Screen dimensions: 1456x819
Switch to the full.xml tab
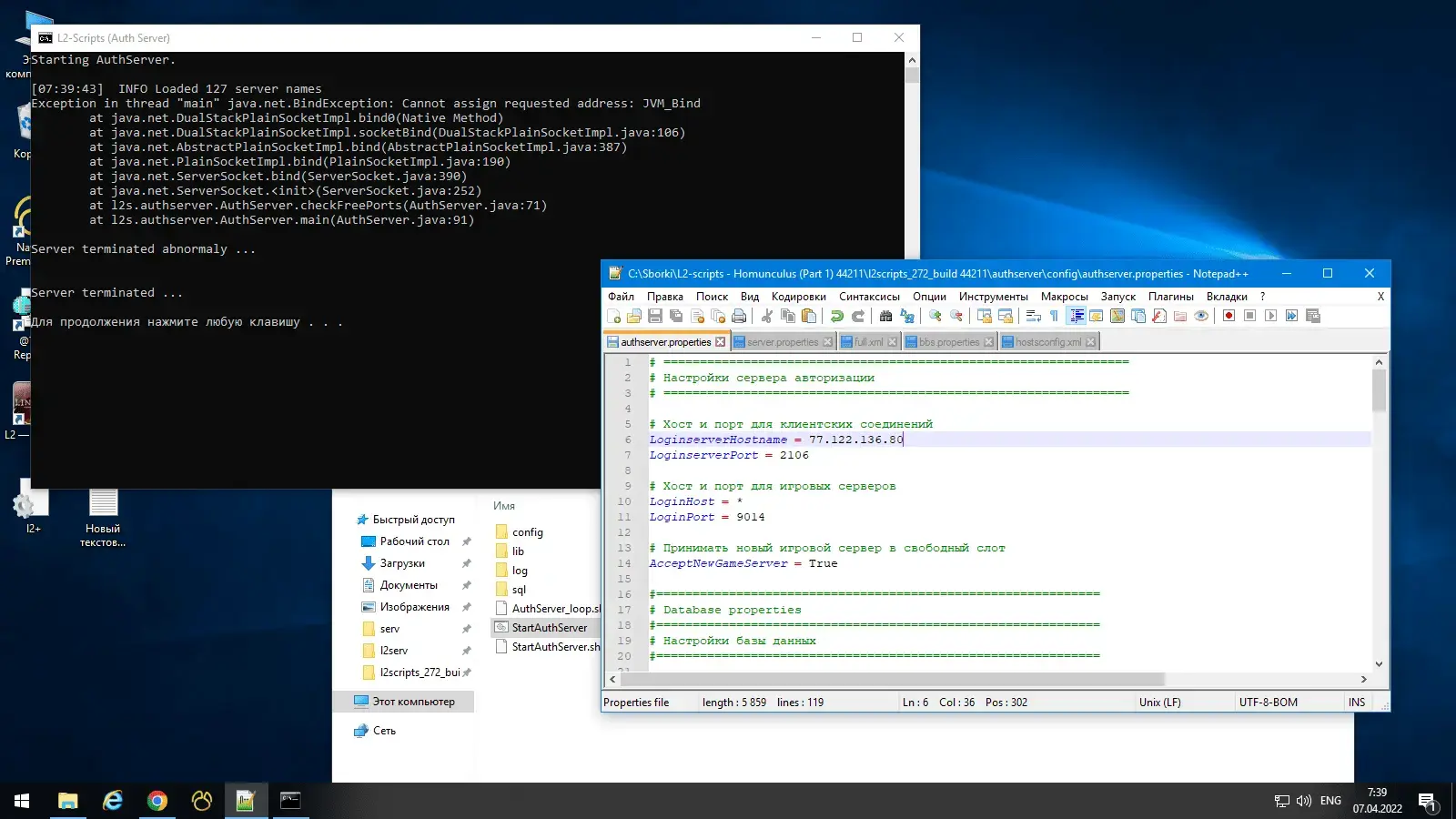868,342
